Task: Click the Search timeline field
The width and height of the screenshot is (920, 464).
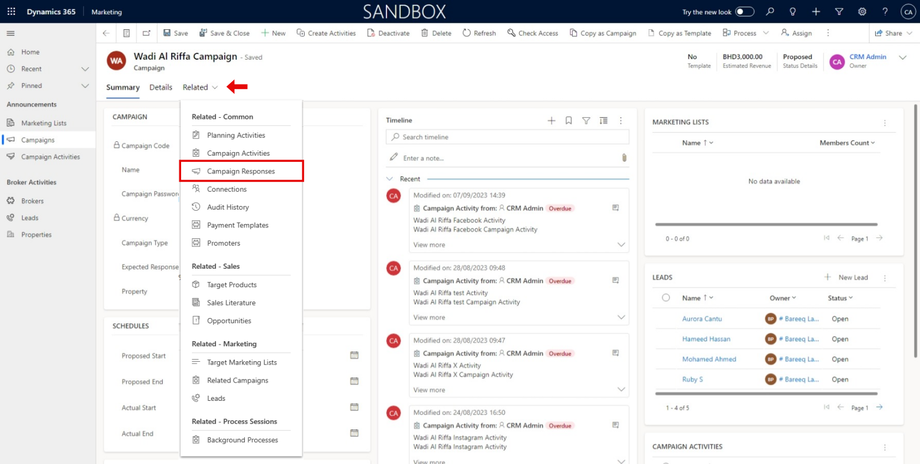Action: tap(508, 137)
